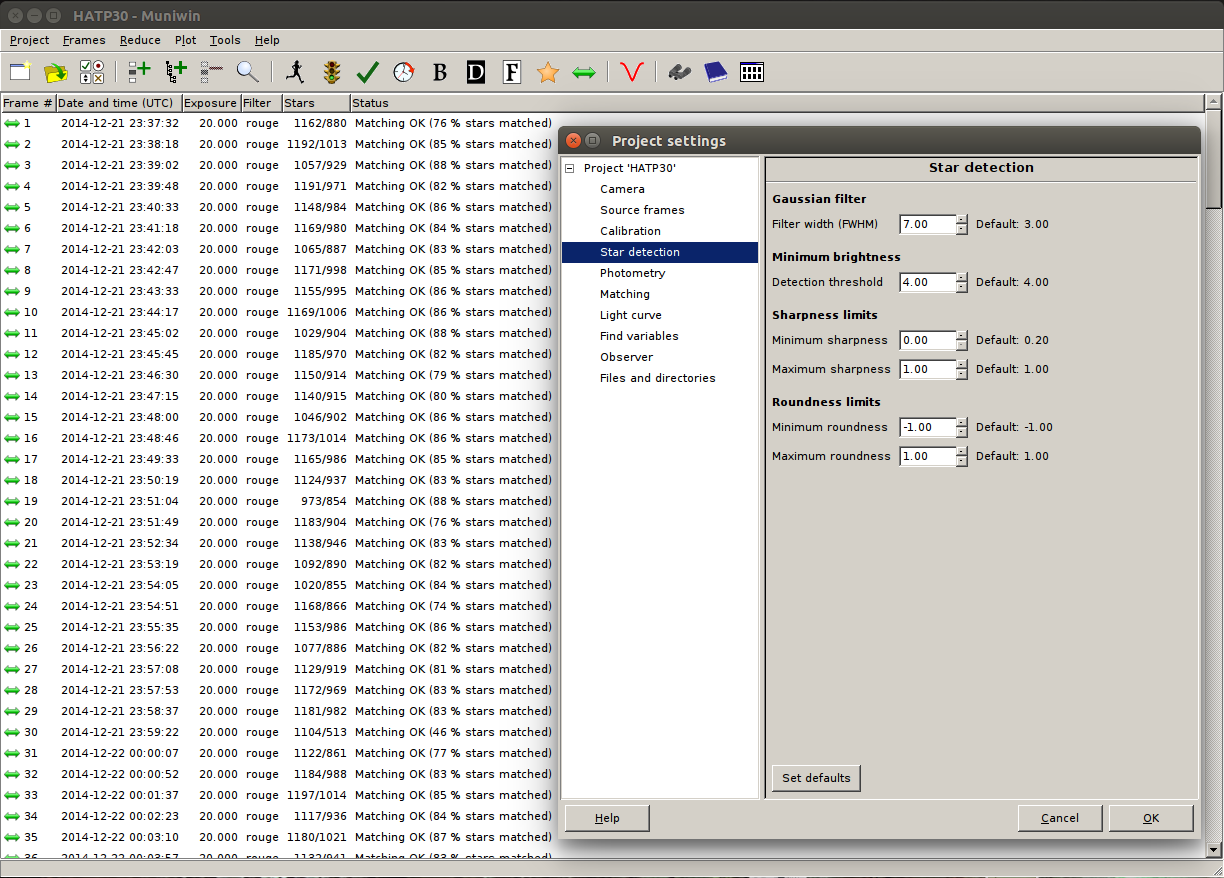Image resolution: width=1224 pixels, height=878 pixels.
Task: Select Files and directories settings page
Action: click(658, 378)
